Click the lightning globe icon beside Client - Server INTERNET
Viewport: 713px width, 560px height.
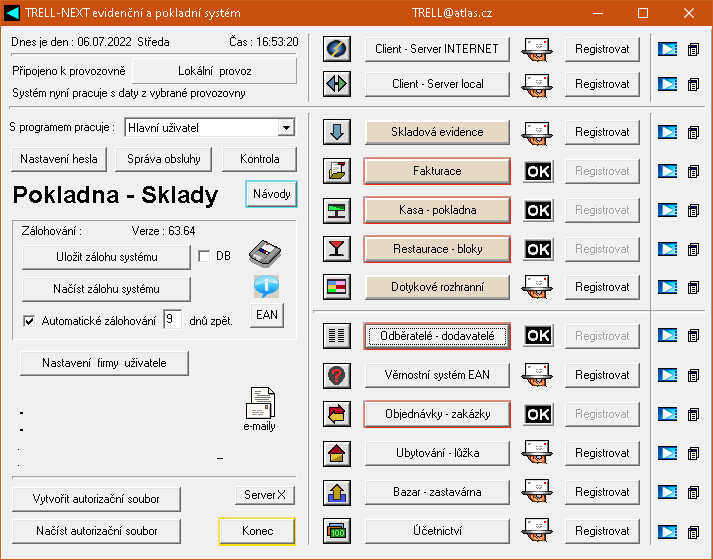point(336,49)
